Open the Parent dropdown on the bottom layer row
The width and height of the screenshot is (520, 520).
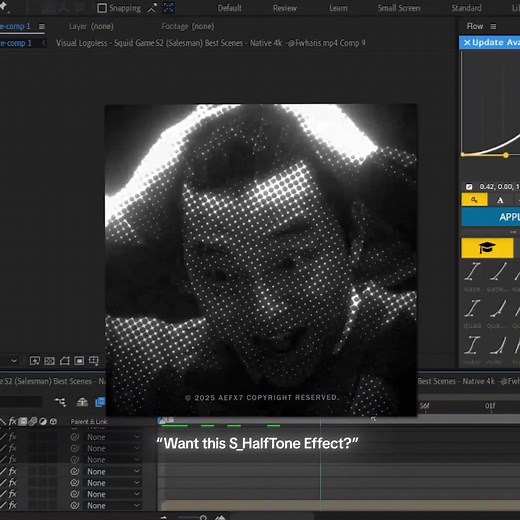113,505
